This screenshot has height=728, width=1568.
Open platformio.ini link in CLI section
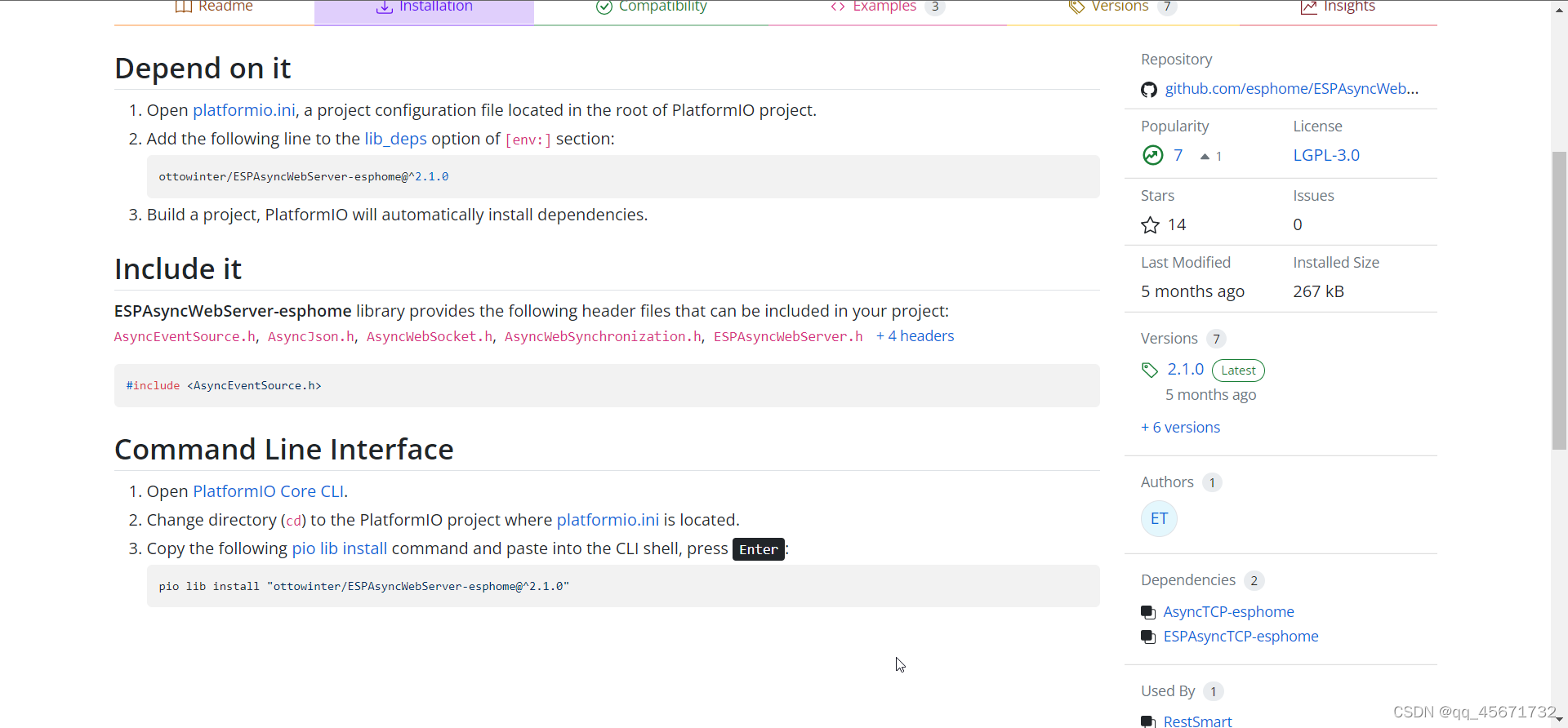pyautogui.click(x=608, y=520)
